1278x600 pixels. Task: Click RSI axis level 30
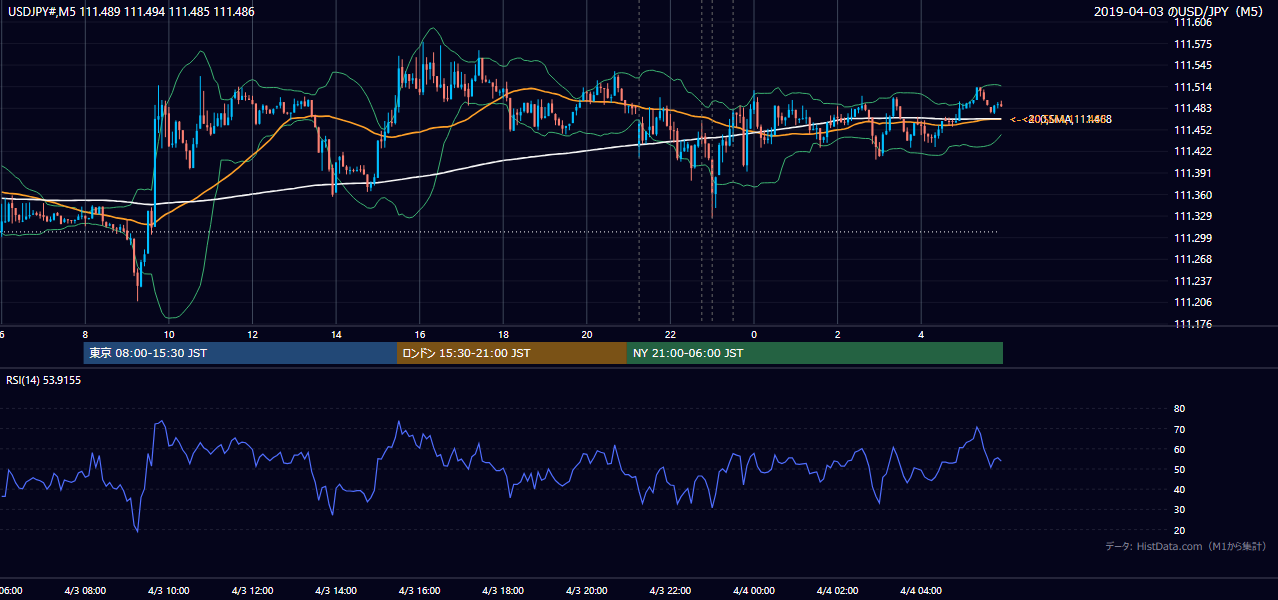(x=1179, y=510)
